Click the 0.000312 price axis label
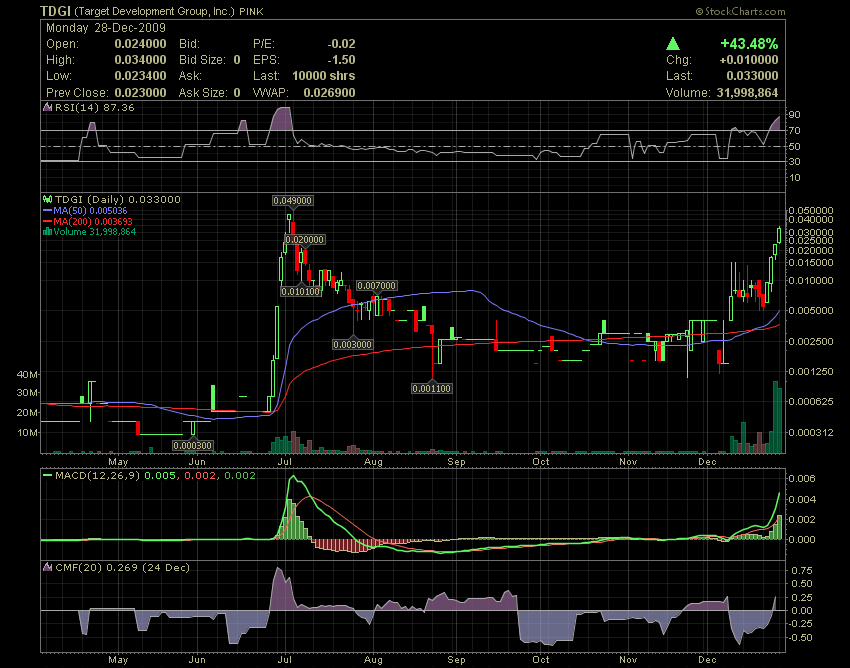Screen dimensions: 850x668 pyautogui.click(x=810, y=432)
